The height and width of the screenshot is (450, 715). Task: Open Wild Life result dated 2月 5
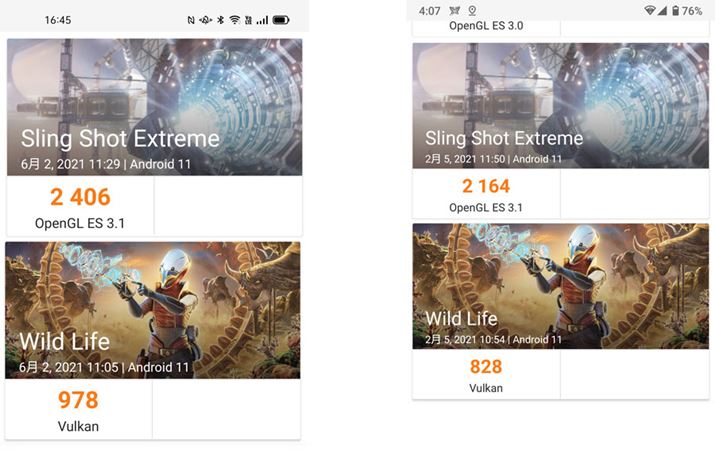[x=560, y=286]
